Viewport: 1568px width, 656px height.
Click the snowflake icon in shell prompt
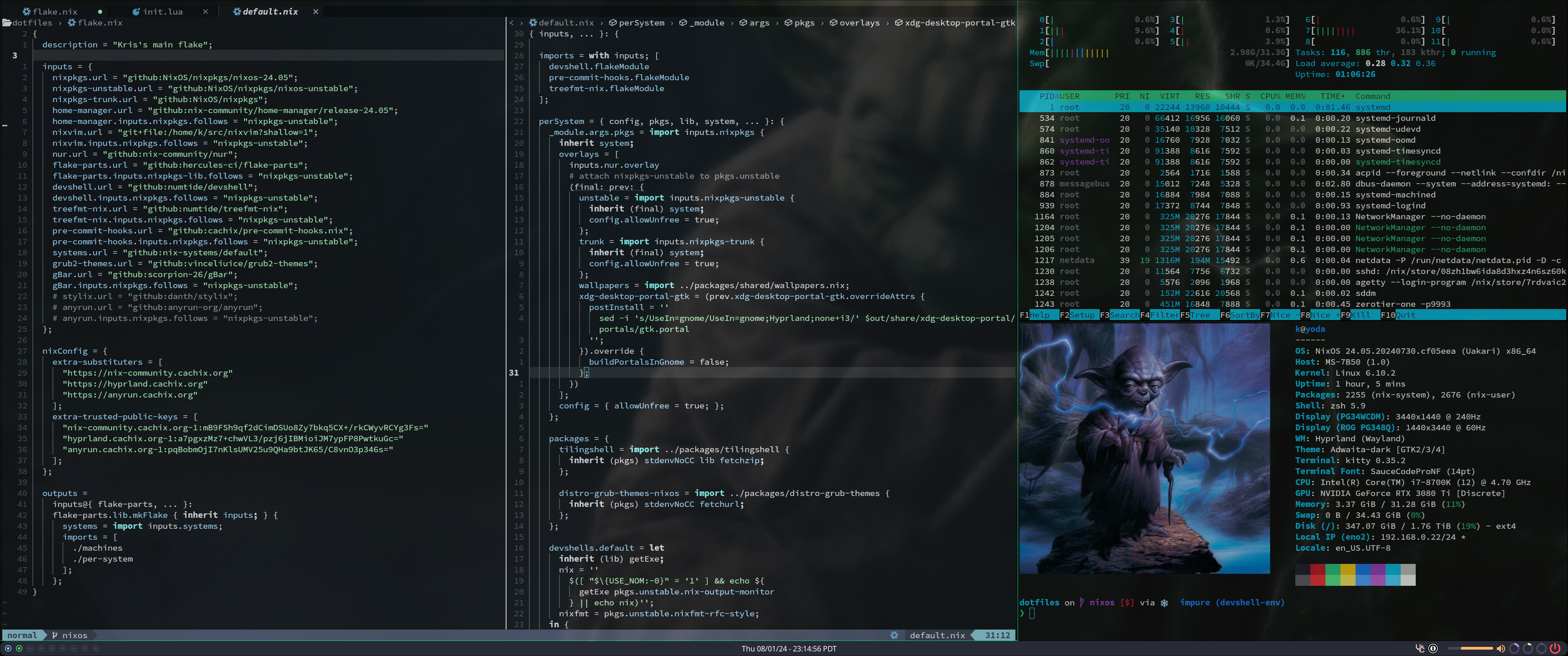point(1164,603)
